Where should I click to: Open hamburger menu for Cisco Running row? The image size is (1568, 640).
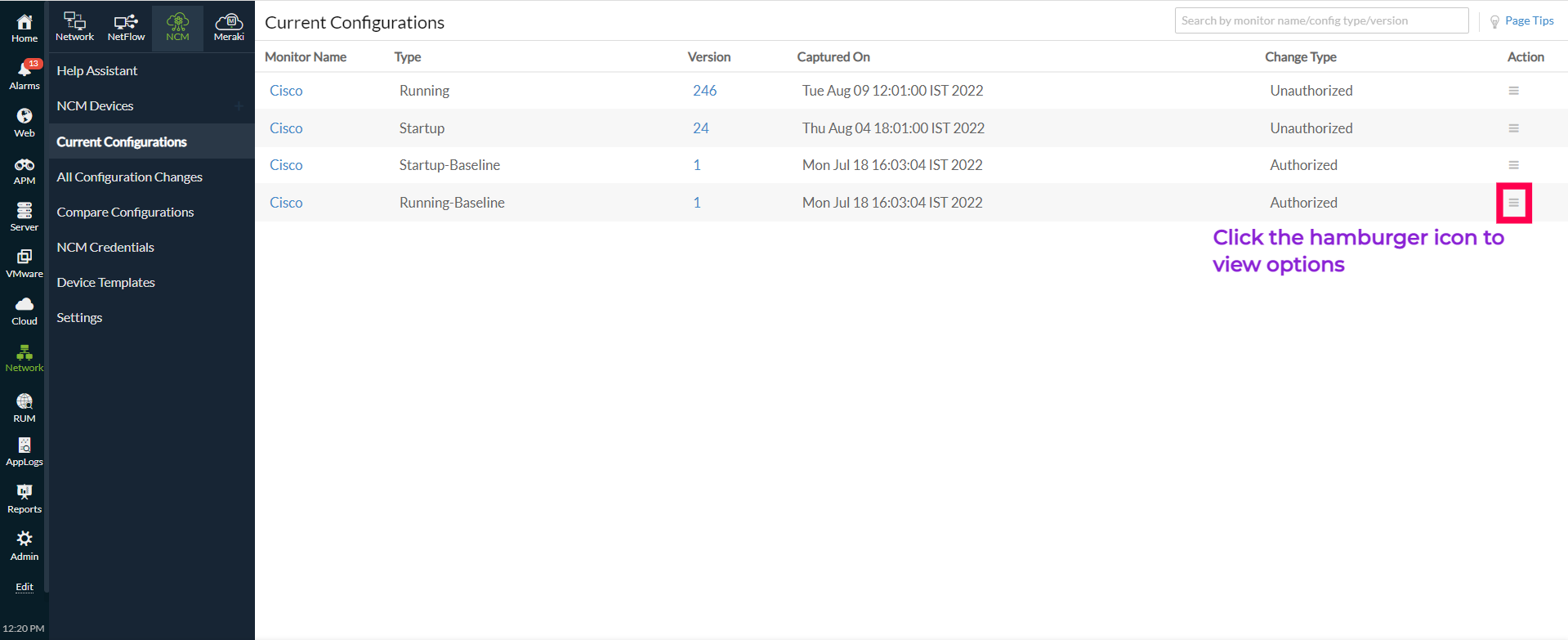click(1513, 91)
